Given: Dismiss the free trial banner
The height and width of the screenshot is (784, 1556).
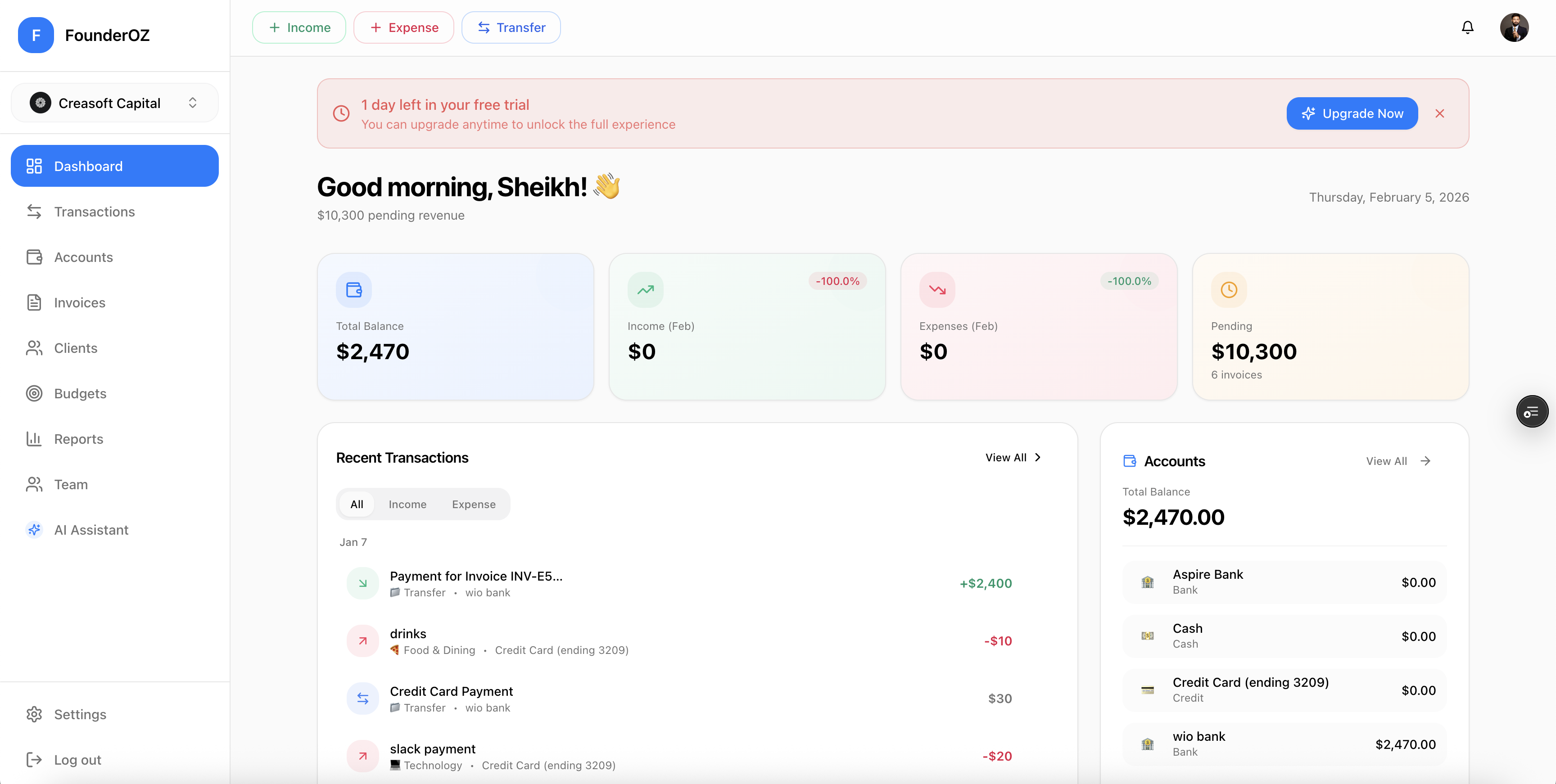Looking at the screenshot, I should [1440, 113].
